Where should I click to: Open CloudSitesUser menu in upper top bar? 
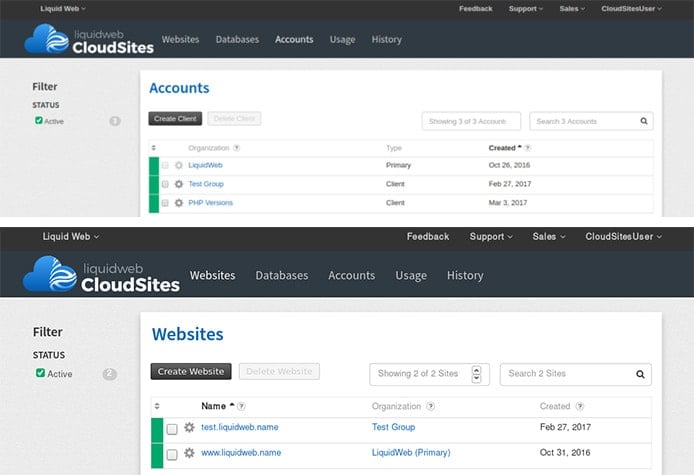pos(631,8)
